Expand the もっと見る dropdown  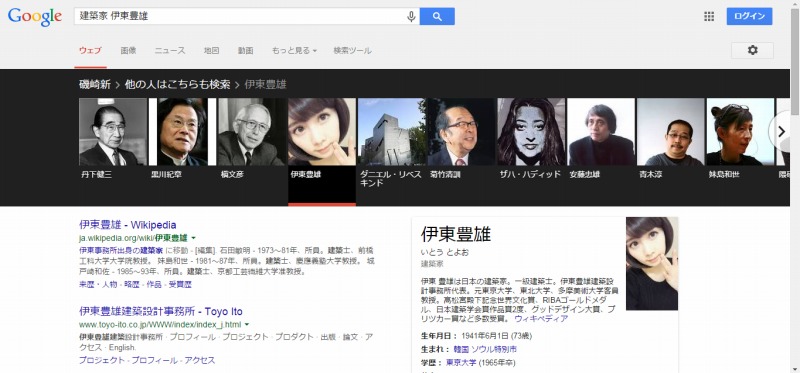pyautogui.click(x=294, y=51)
